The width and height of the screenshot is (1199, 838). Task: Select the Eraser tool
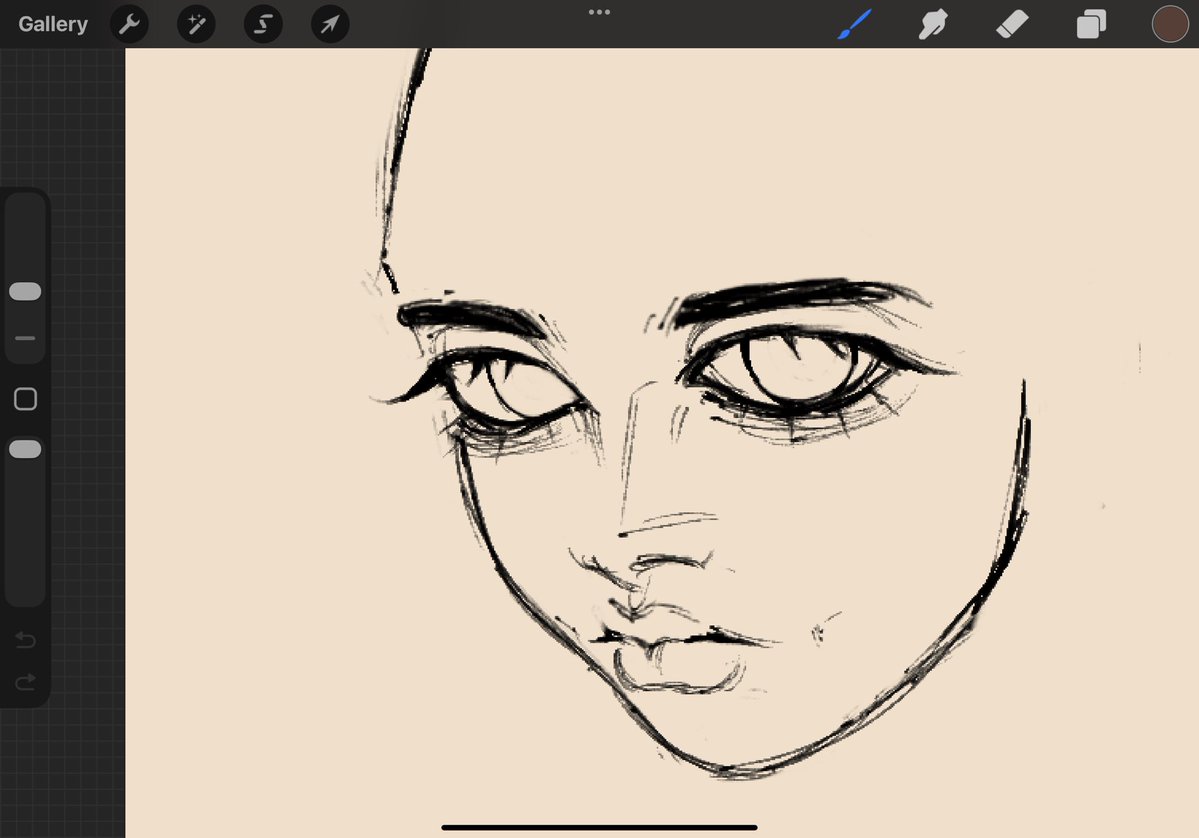[1012, 24]
